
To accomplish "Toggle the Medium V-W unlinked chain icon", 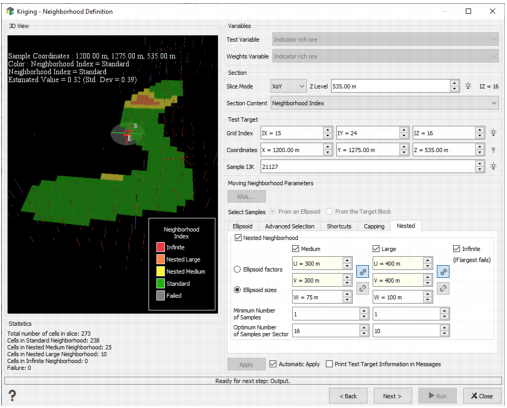I will click(x=362, y=288).
